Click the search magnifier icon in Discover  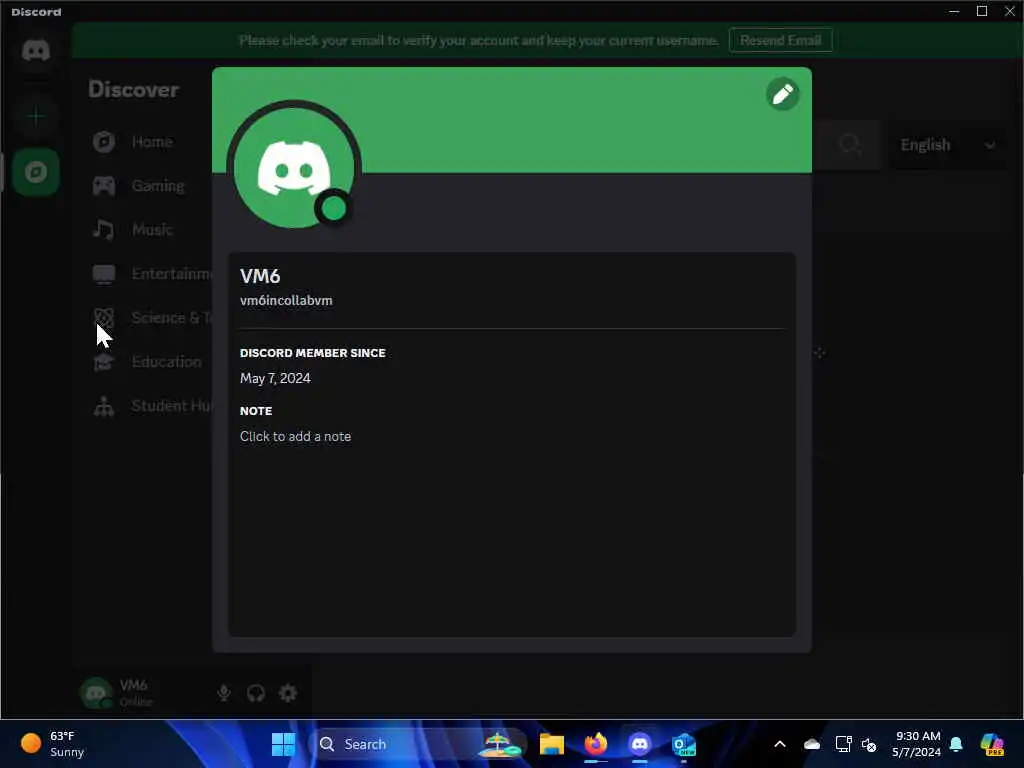tap(850, 144)
